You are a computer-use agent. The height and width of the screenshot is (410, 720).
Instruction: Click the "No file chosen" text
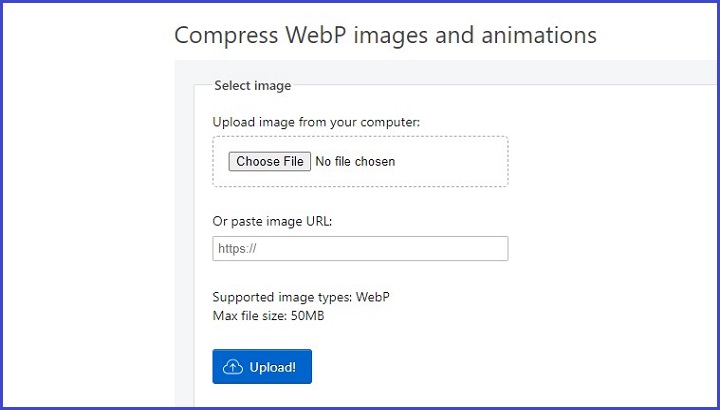pos(355,162)
